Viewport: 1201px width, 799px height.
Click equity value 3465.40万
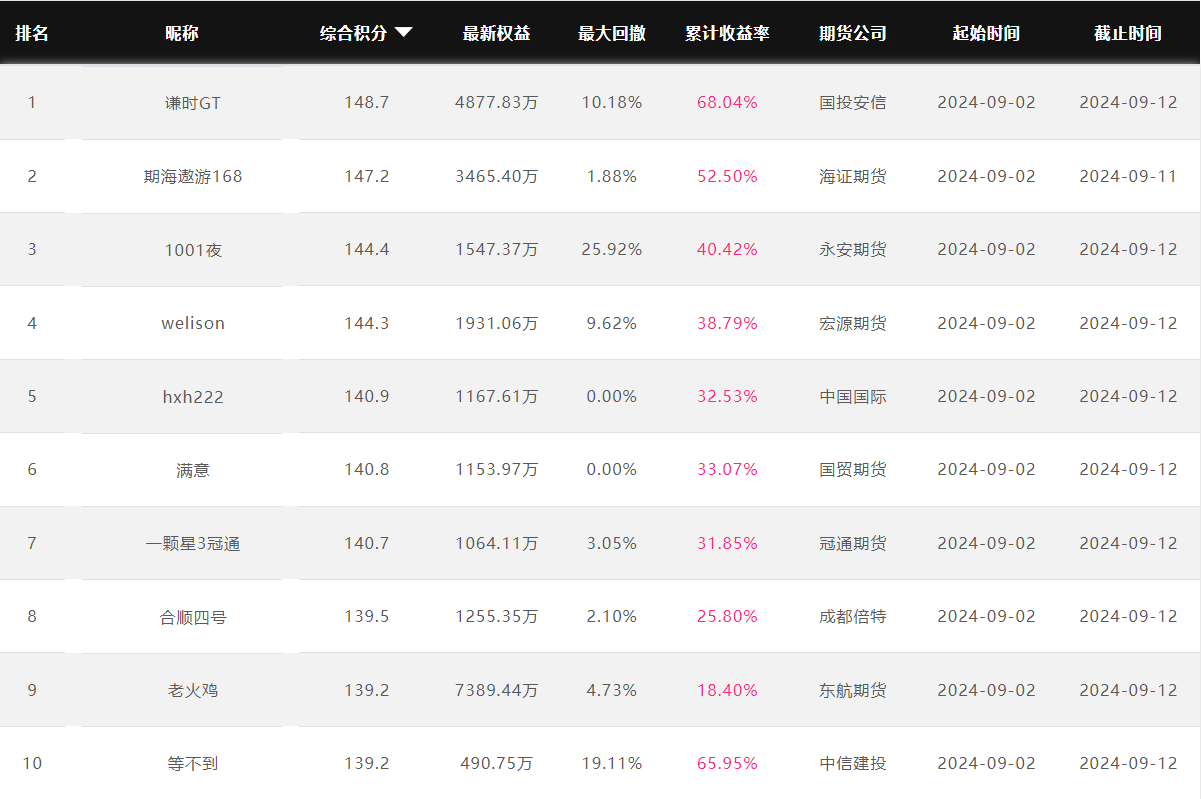click(x=497, y=176)
